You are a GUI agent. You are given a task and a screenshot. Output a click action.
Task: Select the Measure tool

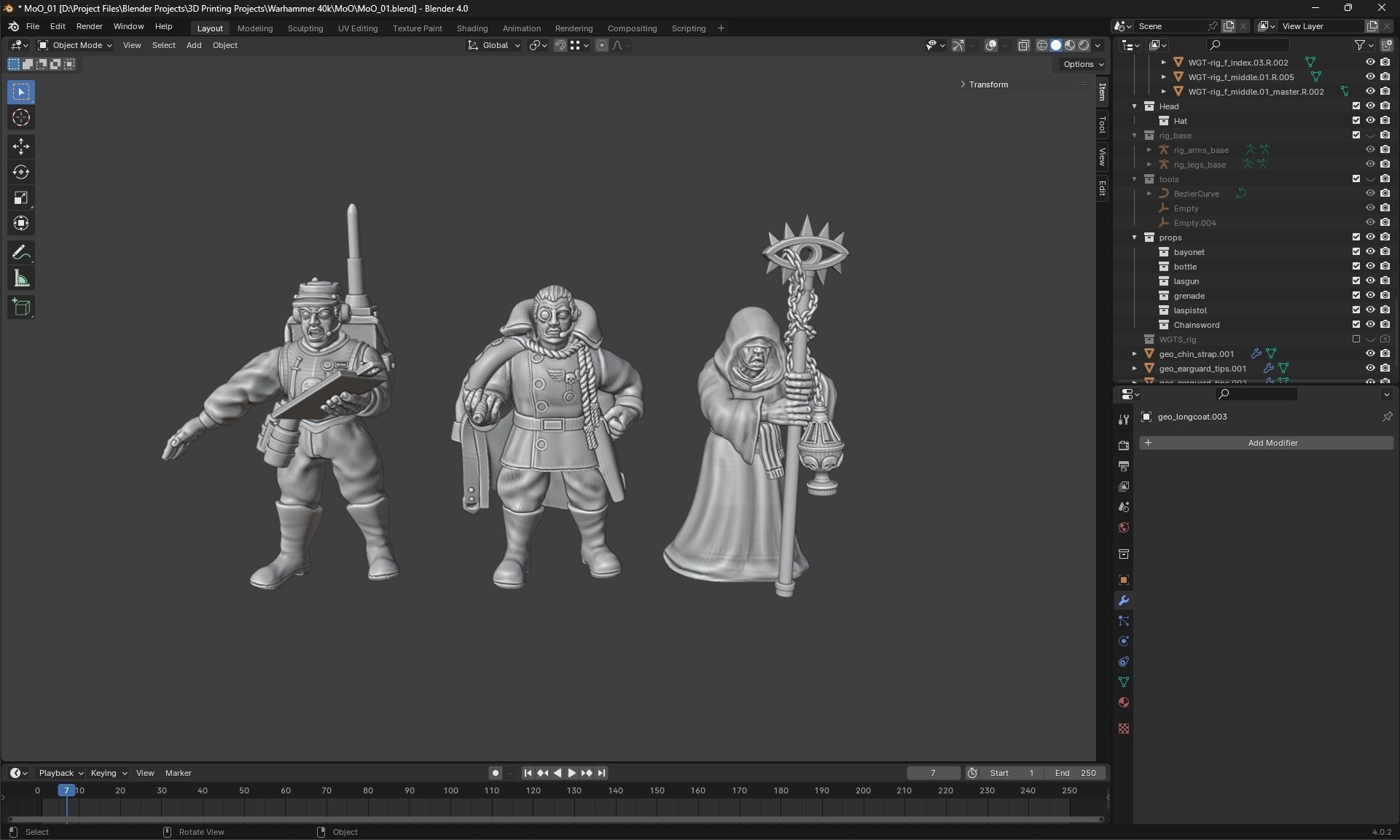tap(20, 278)
